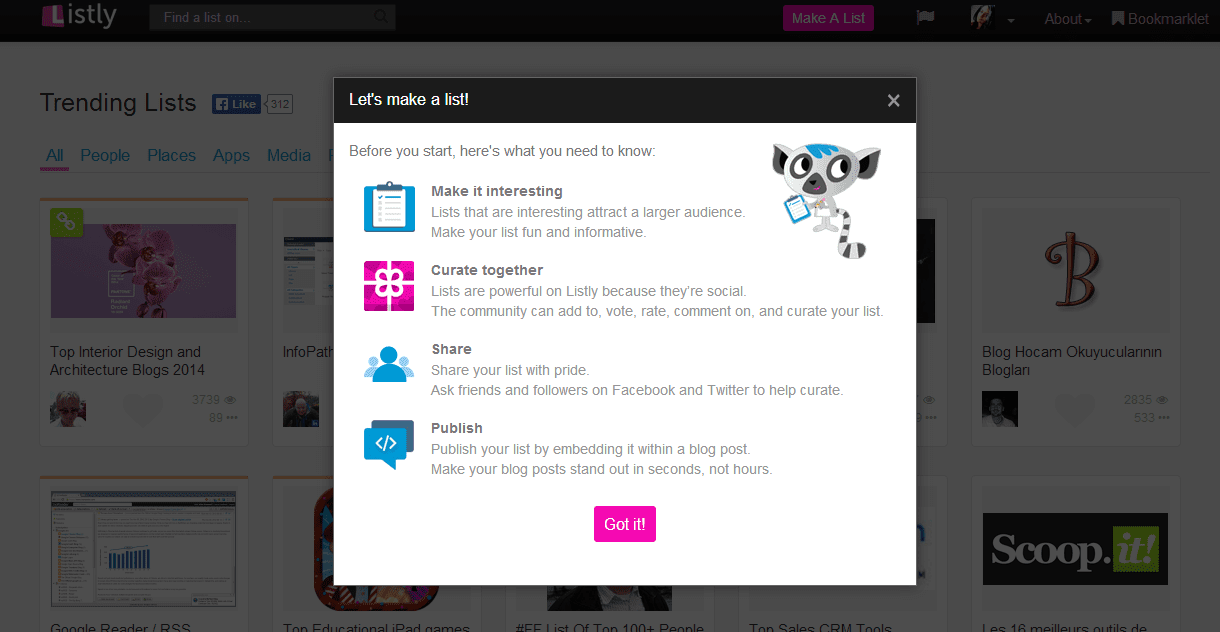Screen dimensions: 1220x632
Task: Click the Make A List button
Action: click(x=828, y=18)
